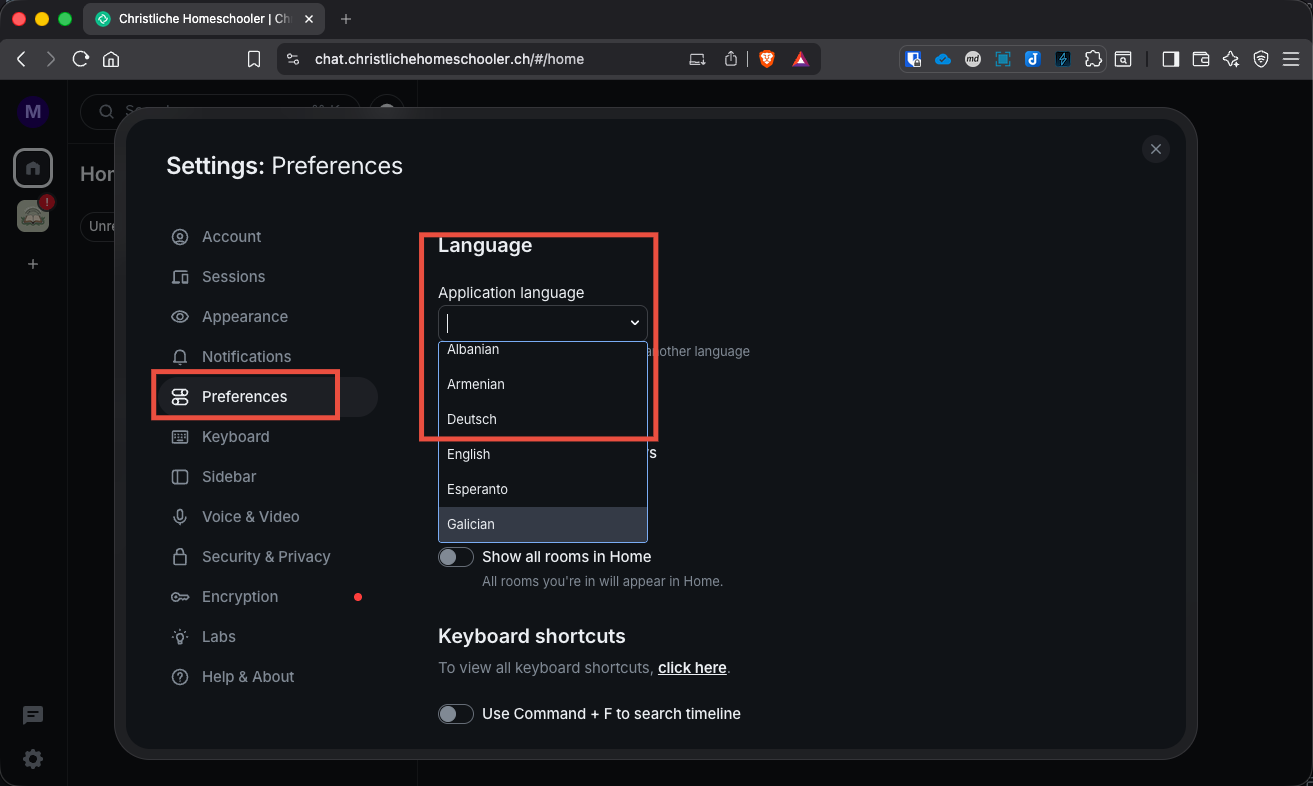This screenshot has height=786, width=1313.
Task: Toggle Show all rooms in Home
Action: pos(456,557)
